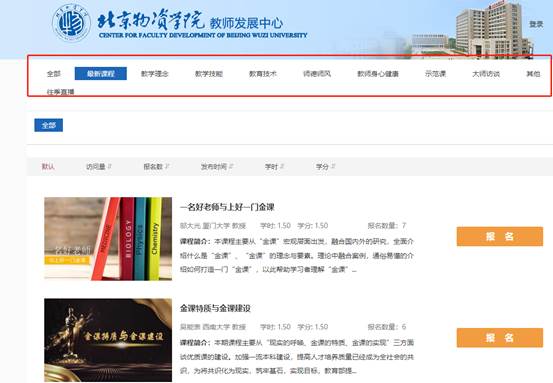553x383 pixels.
Task: Open the colorful books course thumbnail
Action: tap(108, 239)
